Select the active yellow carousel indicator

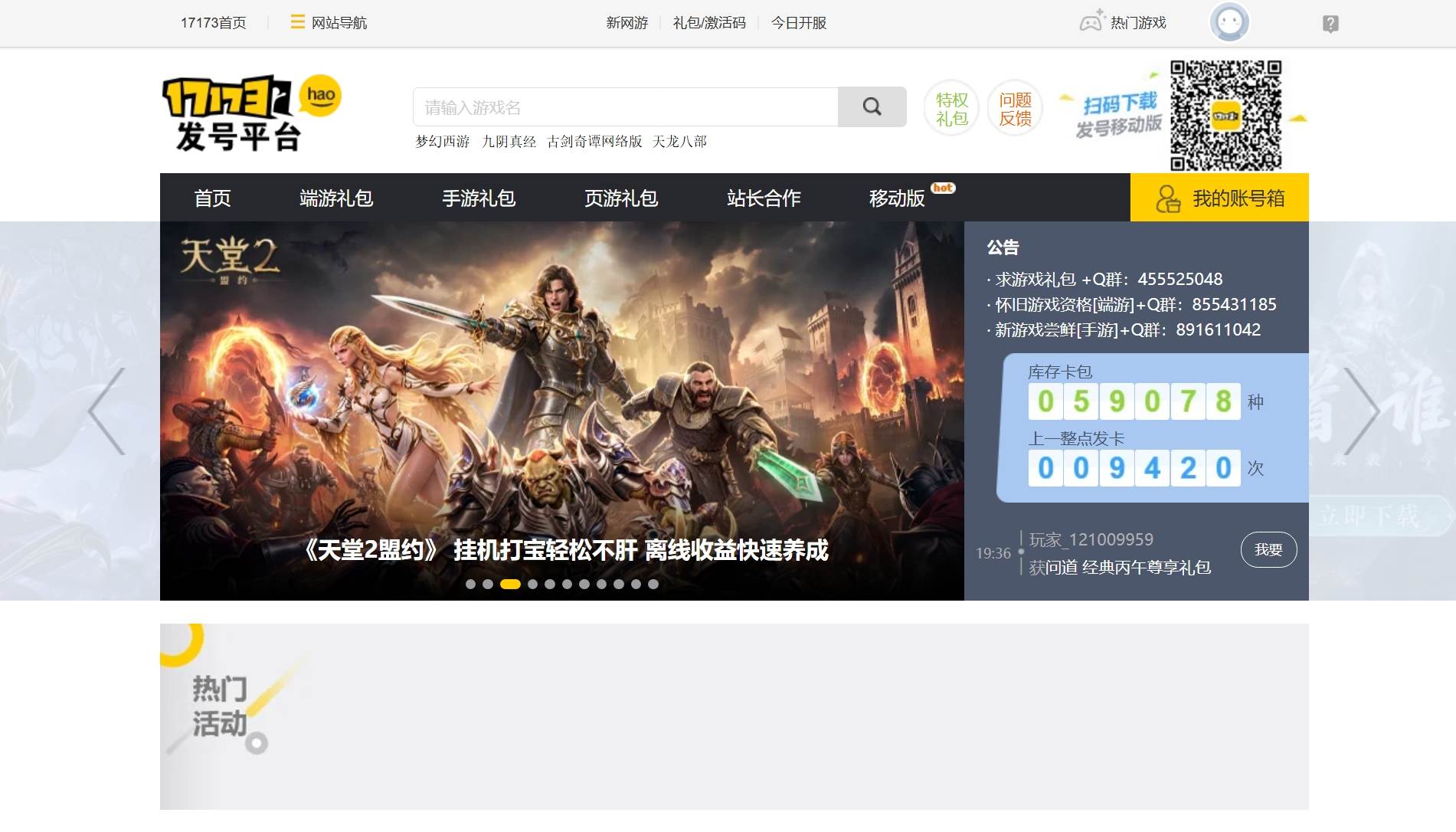coord(510,584)
